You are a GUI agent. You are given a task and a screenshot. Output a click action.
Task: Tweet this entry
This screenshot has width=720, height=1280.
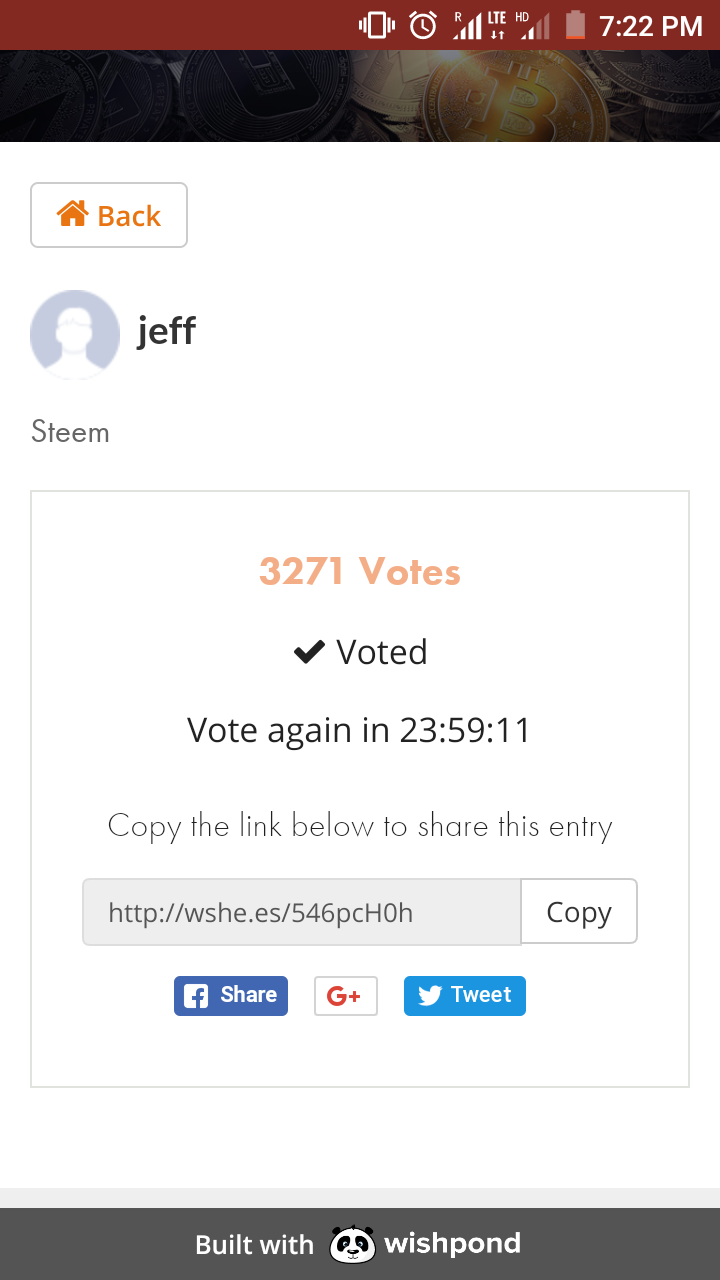click(x=465, y=996)
